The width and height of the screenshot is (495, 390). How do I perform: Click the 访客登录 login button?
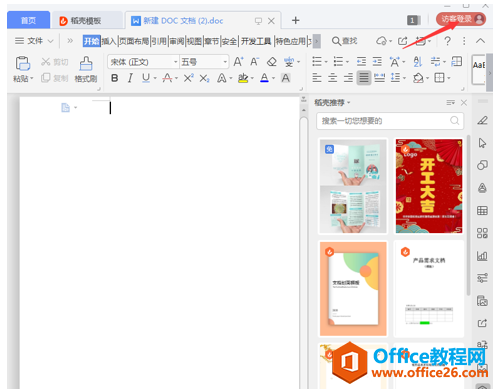pyautogui.click(x=461, y=19)
